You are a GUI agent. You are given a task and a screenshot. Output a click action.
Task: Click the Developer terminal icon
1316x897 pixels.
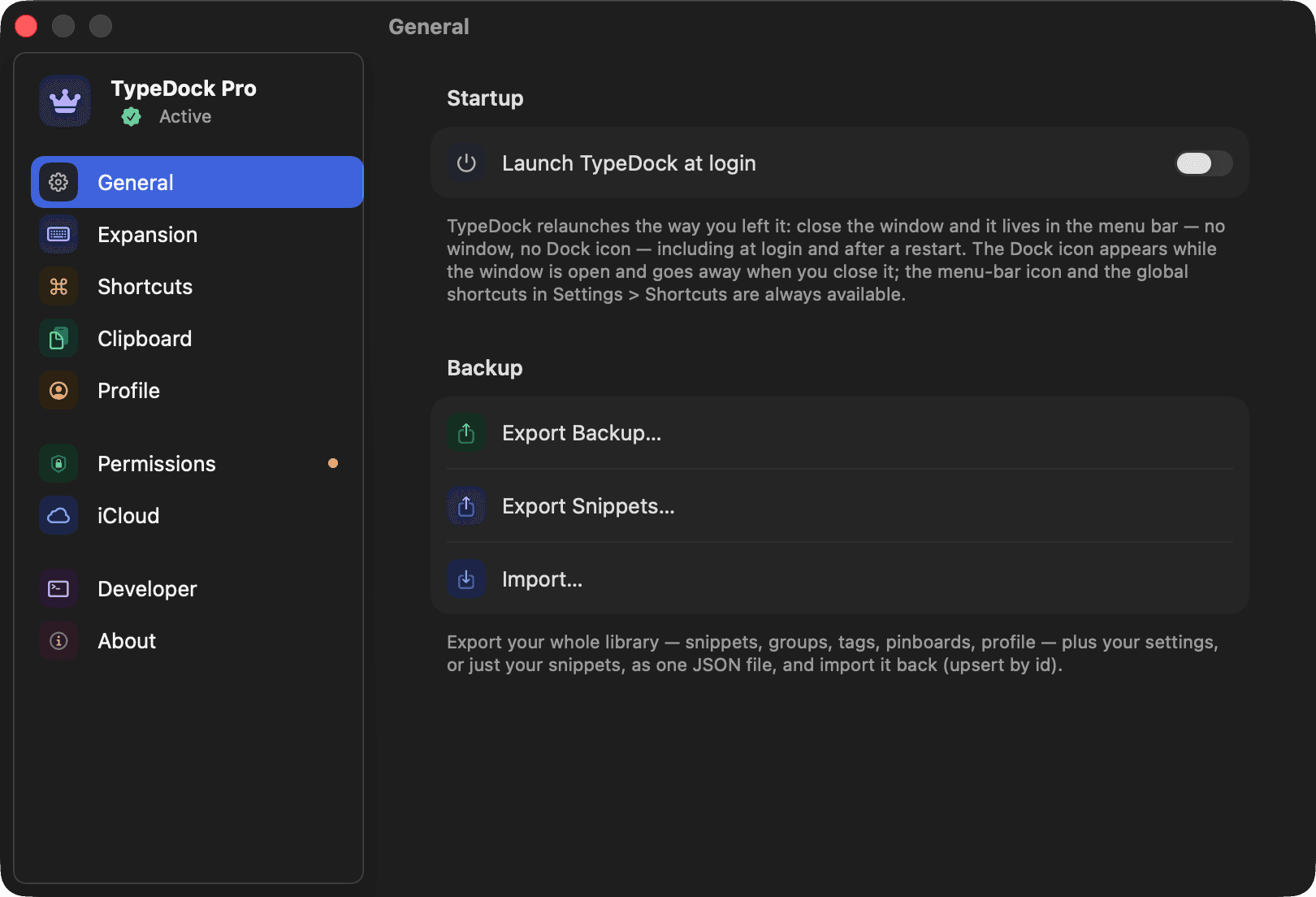(x=58, y=588)
